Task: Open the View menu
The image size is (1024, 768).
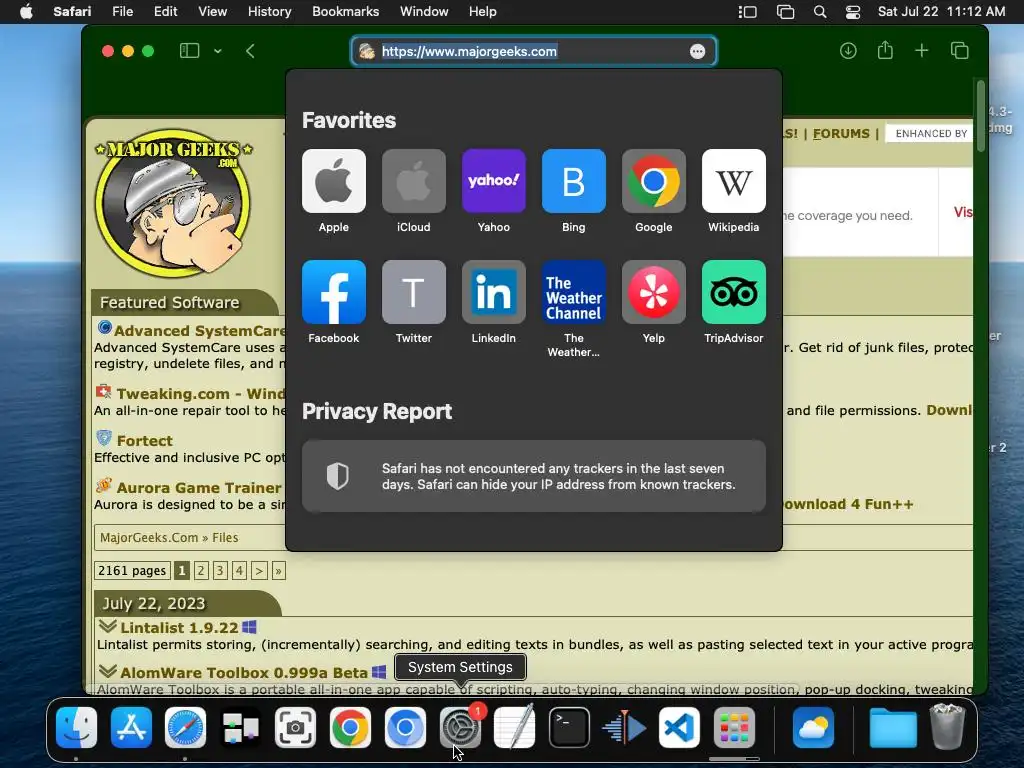Action: point(212,12)
